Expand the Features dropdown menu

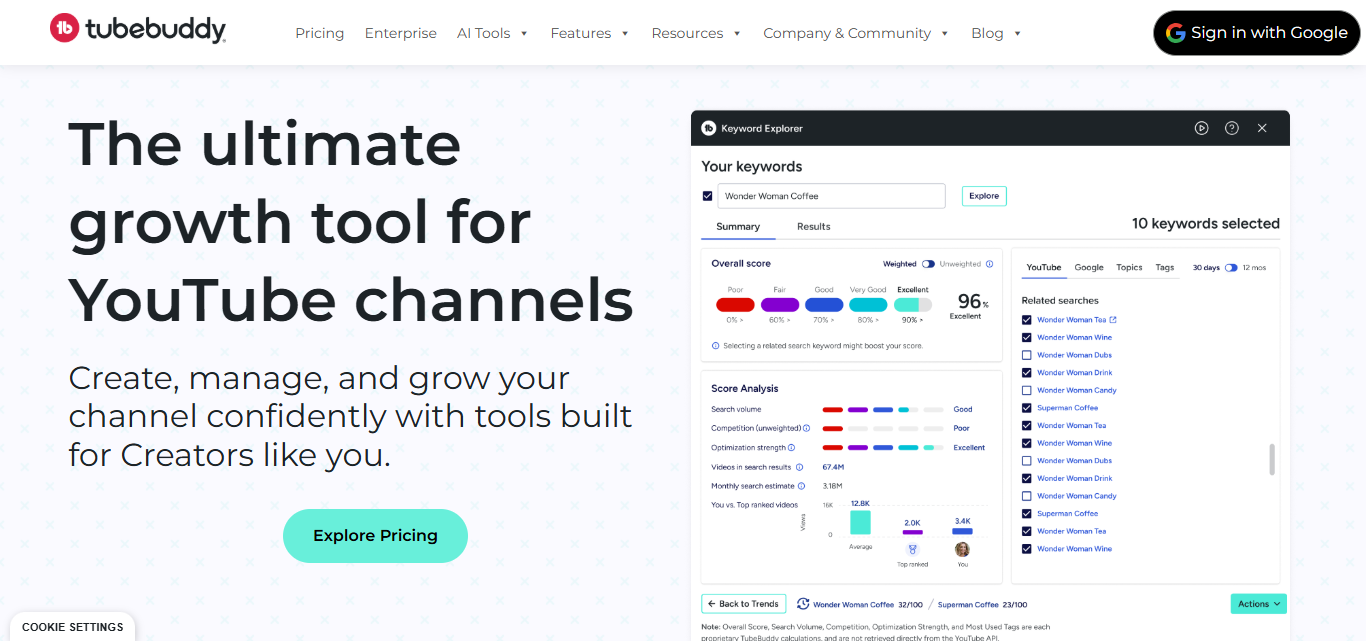click(x=589, y=33)
